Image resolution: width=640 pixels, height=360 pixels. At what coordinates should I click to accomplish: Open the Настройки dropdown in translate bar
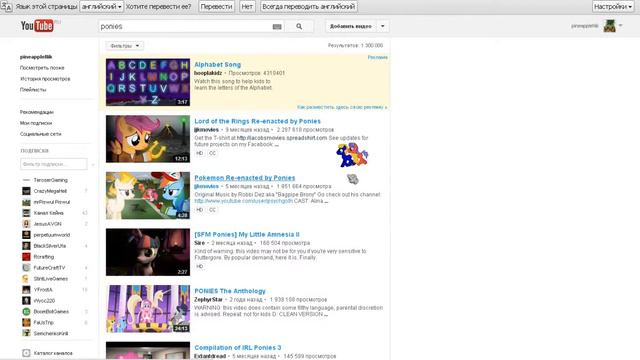coord(613,7)
